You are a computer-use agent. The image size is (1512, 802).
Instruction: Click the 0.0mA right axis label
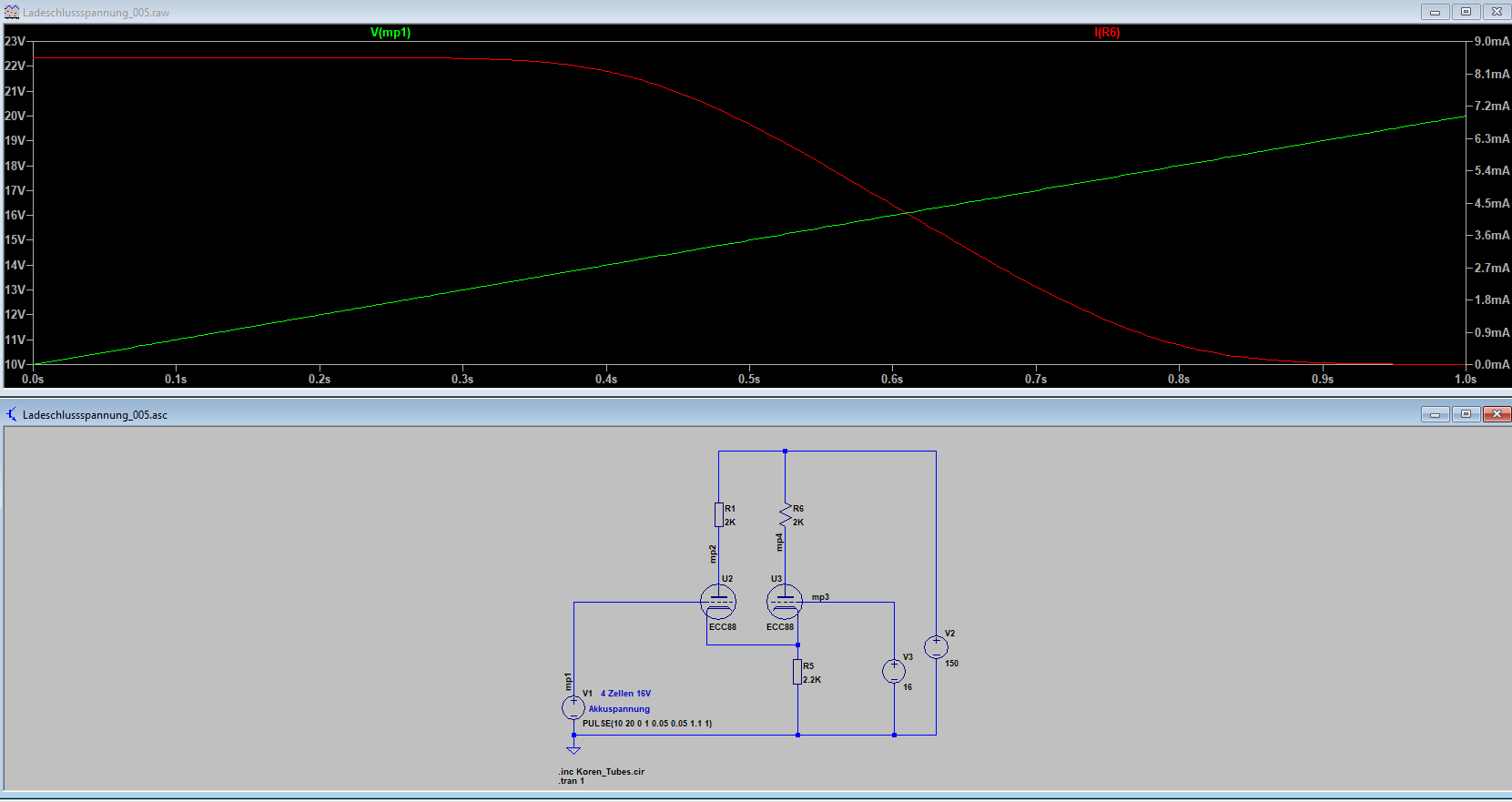(x=1492, y=364)
